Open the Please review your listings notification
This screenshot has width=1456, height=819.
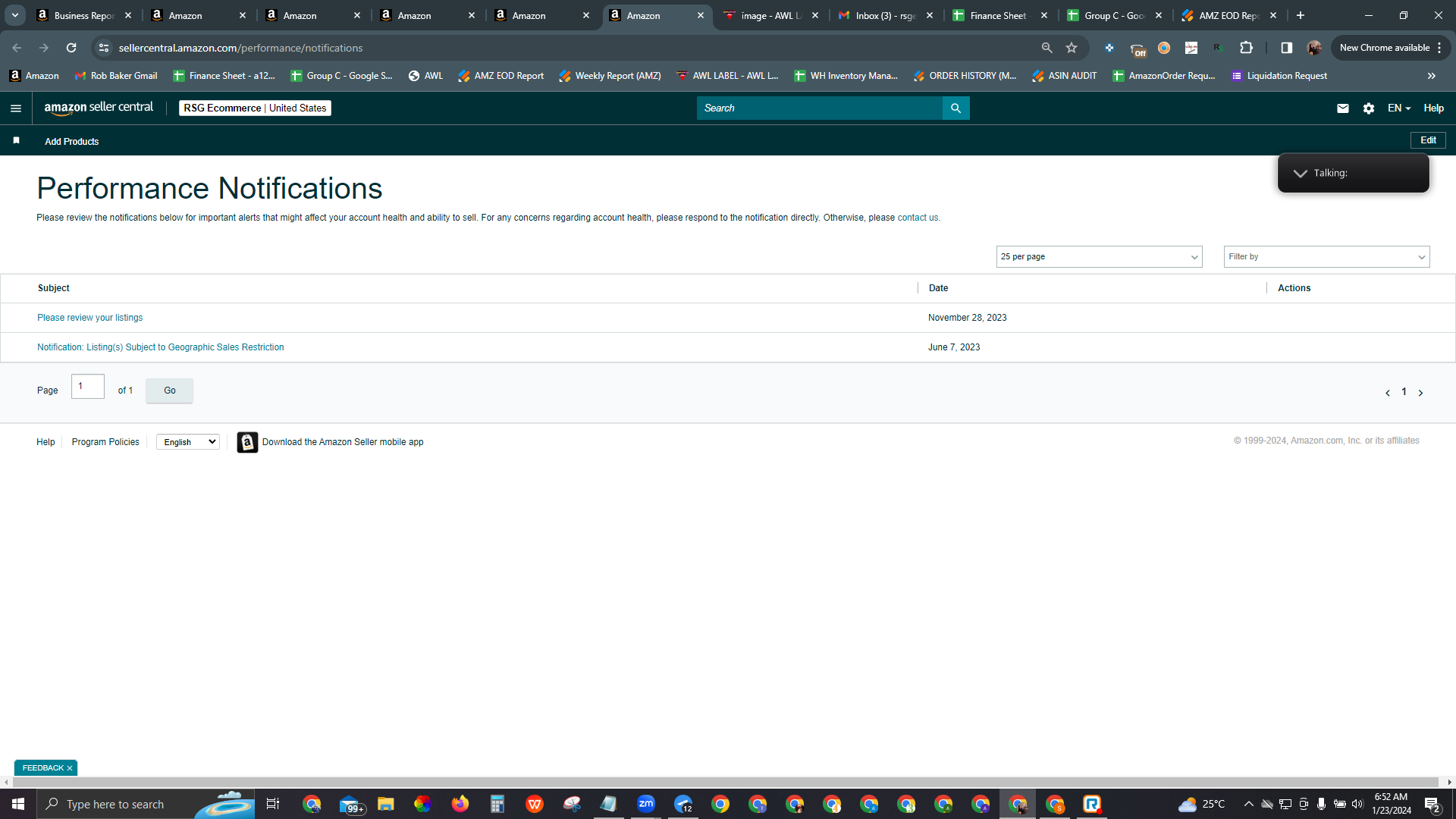[89, 318]
